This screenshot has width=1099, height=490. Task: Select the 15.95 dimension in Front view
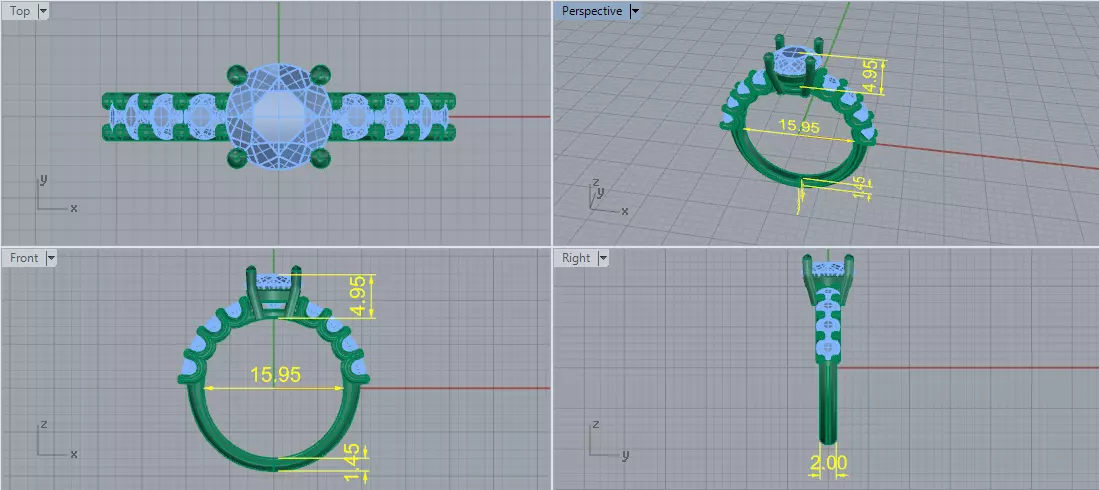[275, 375]
